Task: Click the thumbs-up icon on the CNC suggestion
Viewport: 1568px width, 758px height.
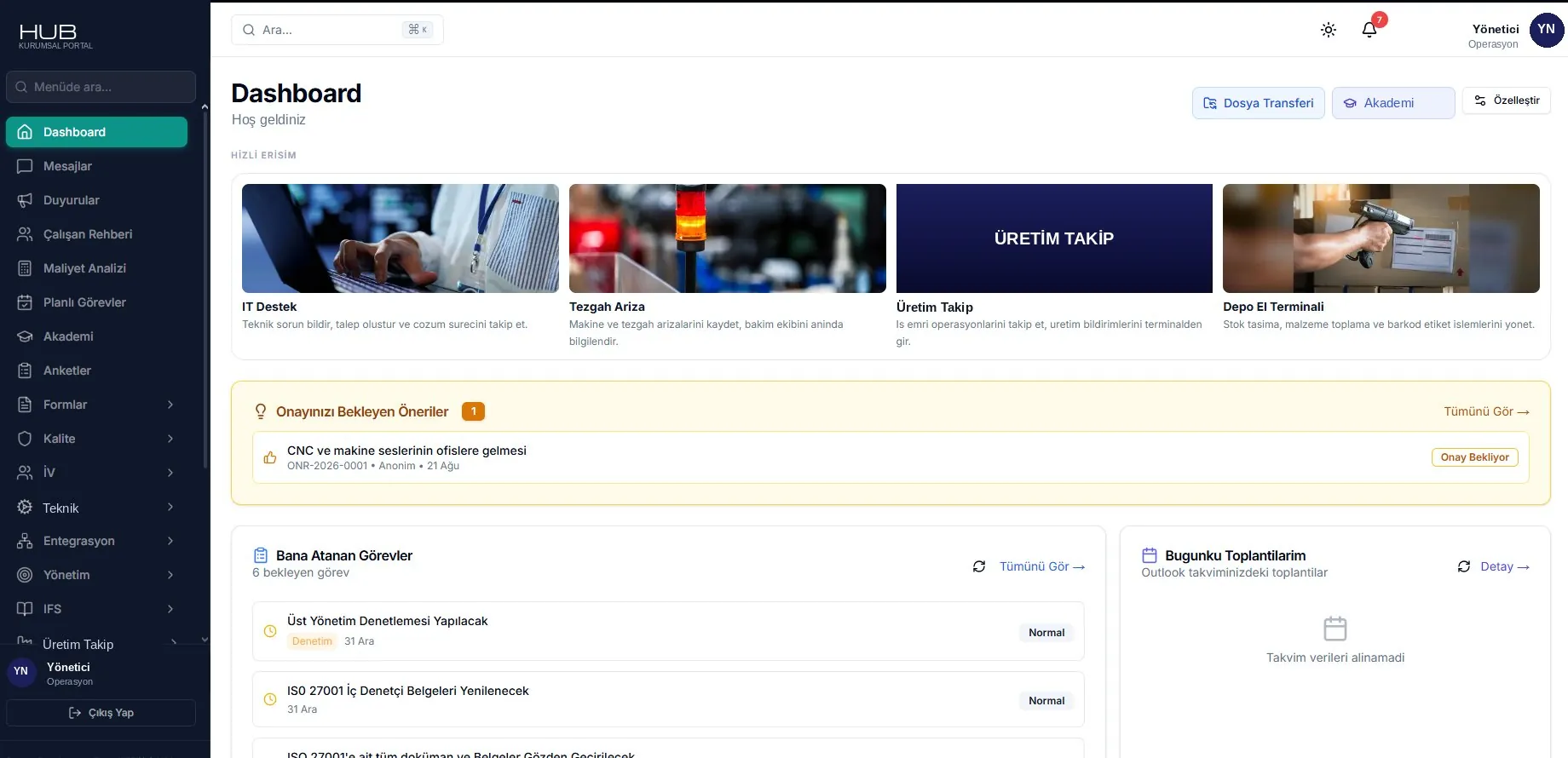Action: [270, 457]
